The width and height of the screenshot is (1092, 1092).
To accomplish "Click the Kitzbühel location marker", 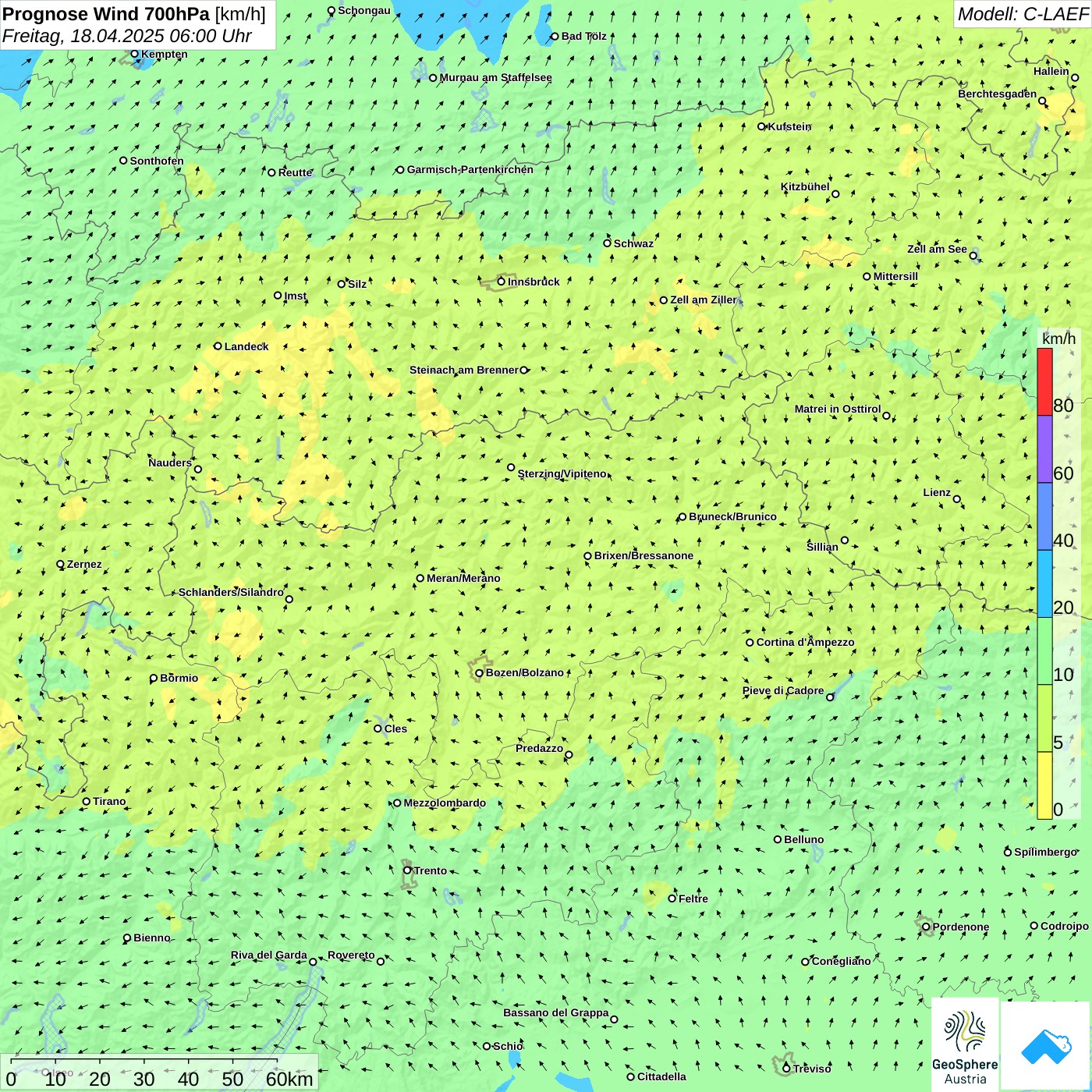I will pos(835,194).
